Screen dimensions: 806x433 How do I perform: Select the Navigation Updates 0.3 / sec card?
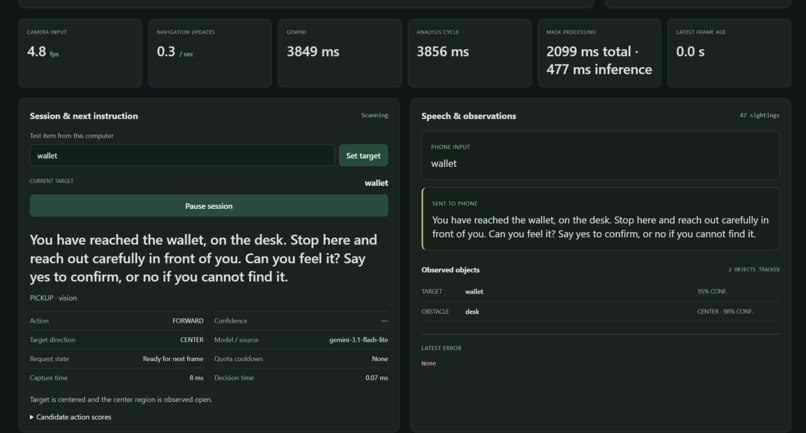pos(210,53)
